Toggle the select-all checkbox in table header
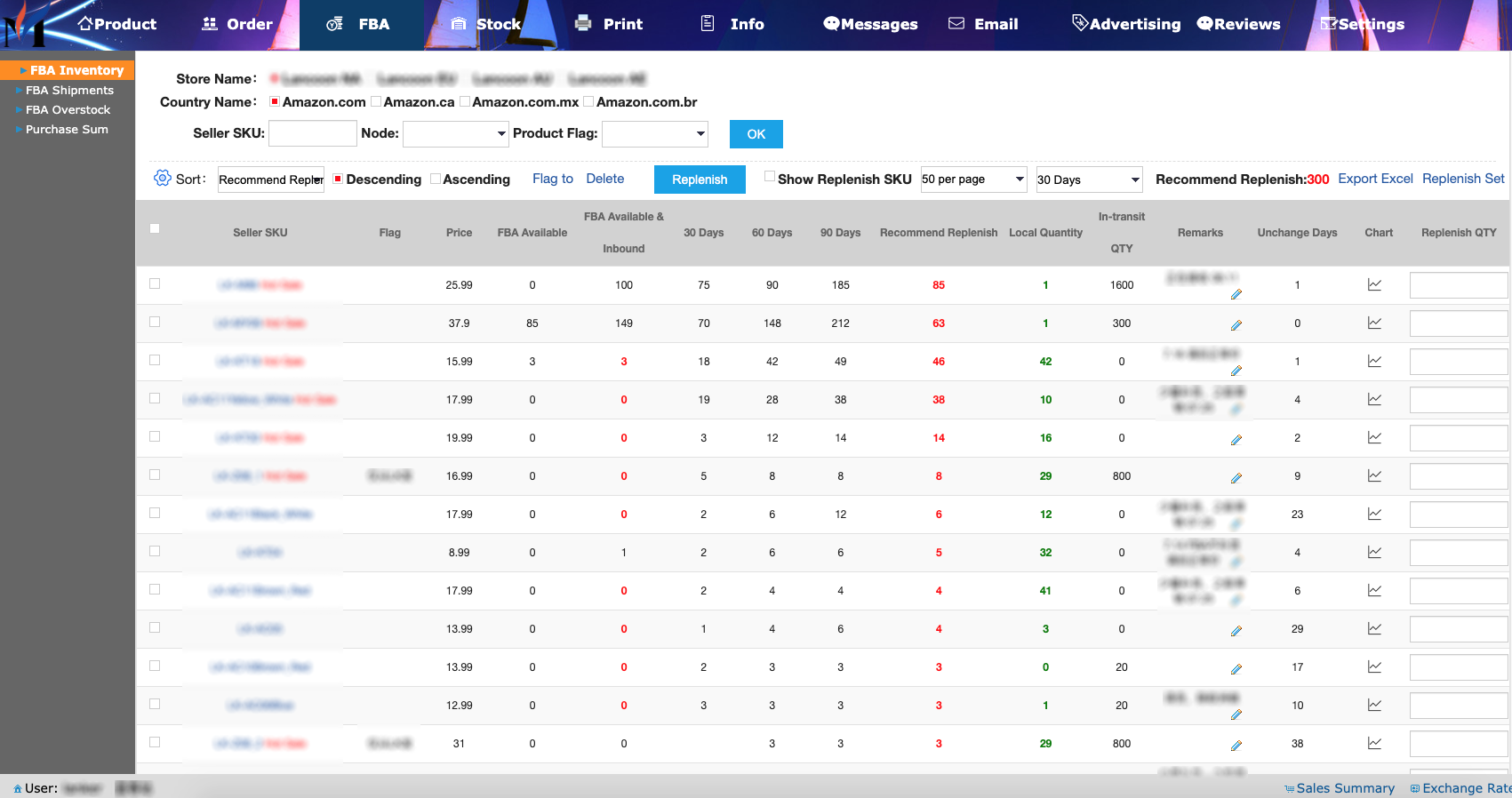 155,228
